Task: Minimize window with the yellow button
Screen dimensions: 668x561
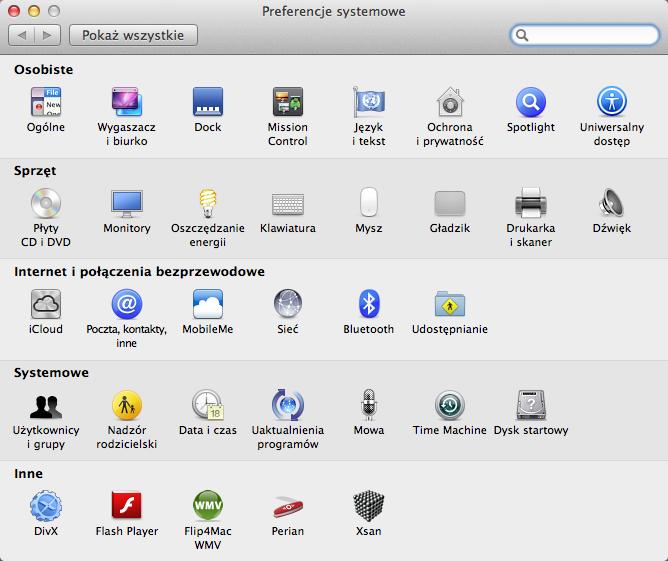Action: pyautogui.click(x=34, y=11)
